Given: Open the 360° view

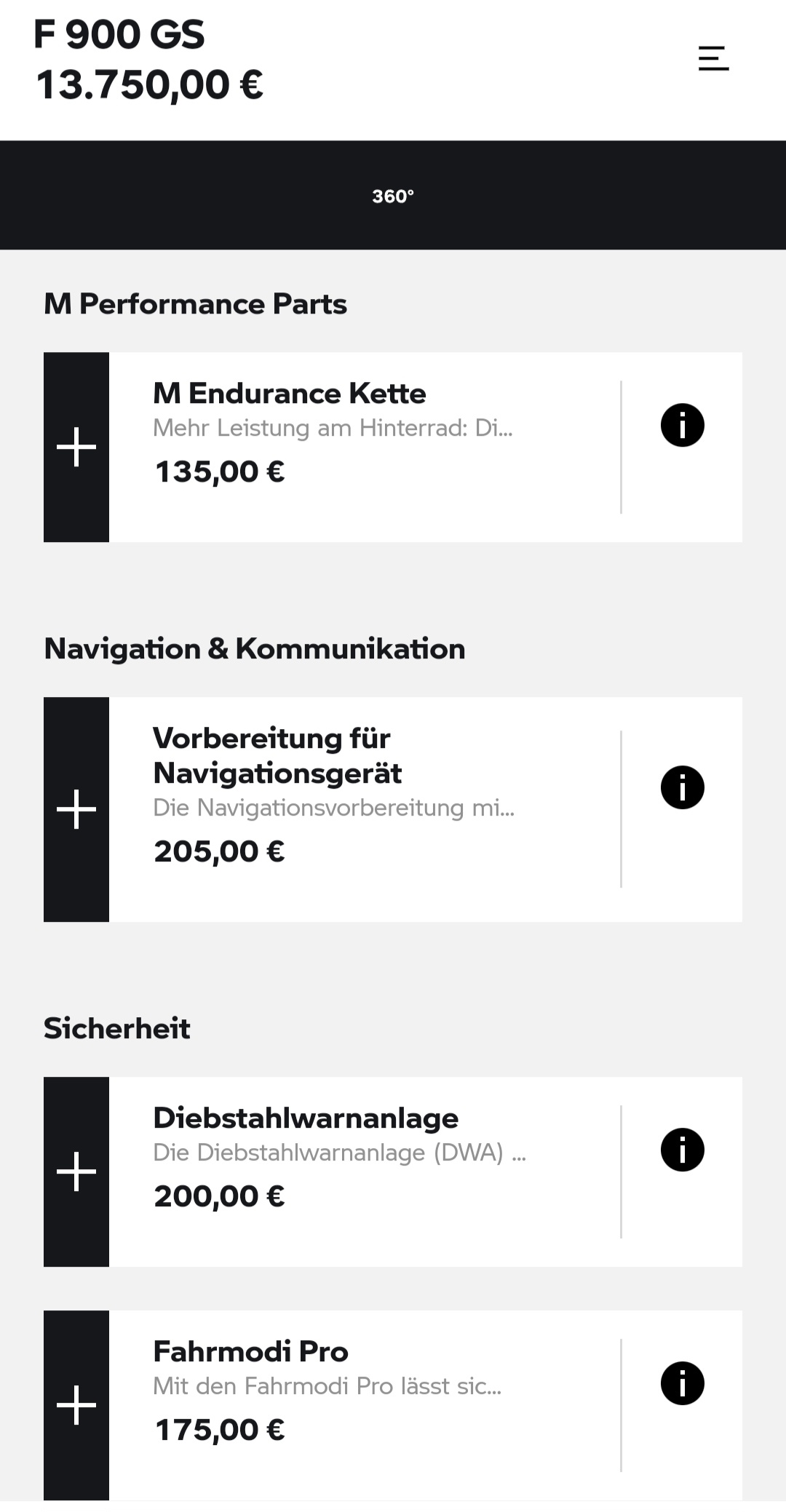Looking at the screenshot, I should click(x=393, y=196).
